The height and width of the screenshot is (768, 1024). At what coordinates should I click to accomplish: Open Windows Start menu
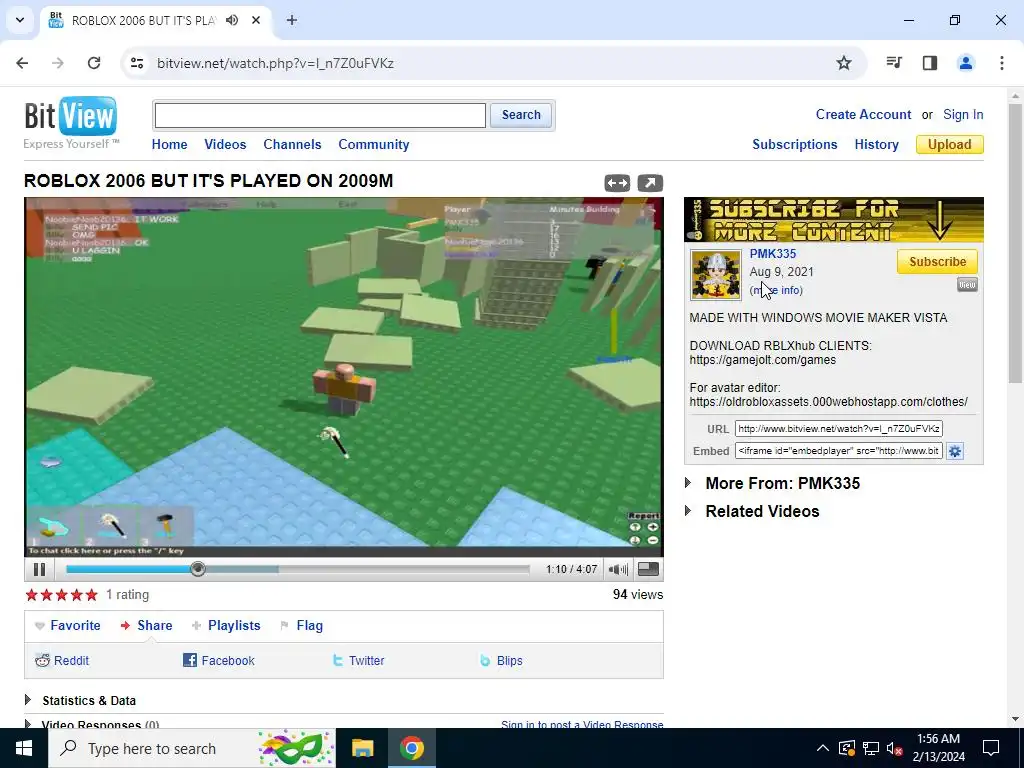pos(24,748)
